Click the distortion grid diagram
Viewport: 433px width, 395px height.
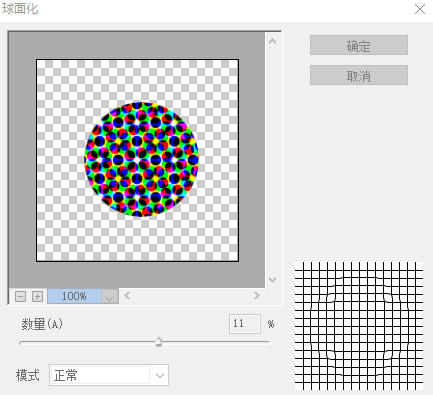tap(359, 326)
